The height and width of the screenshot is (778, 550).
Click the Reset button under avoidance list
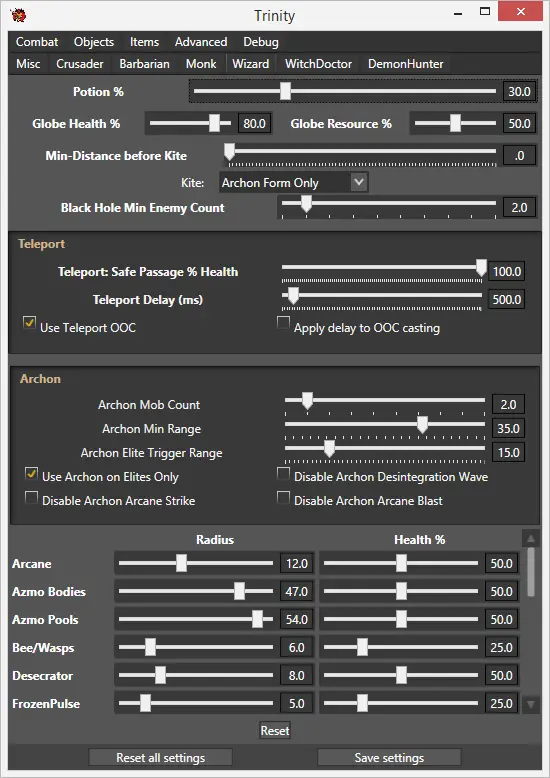click(x=275, y=730)
